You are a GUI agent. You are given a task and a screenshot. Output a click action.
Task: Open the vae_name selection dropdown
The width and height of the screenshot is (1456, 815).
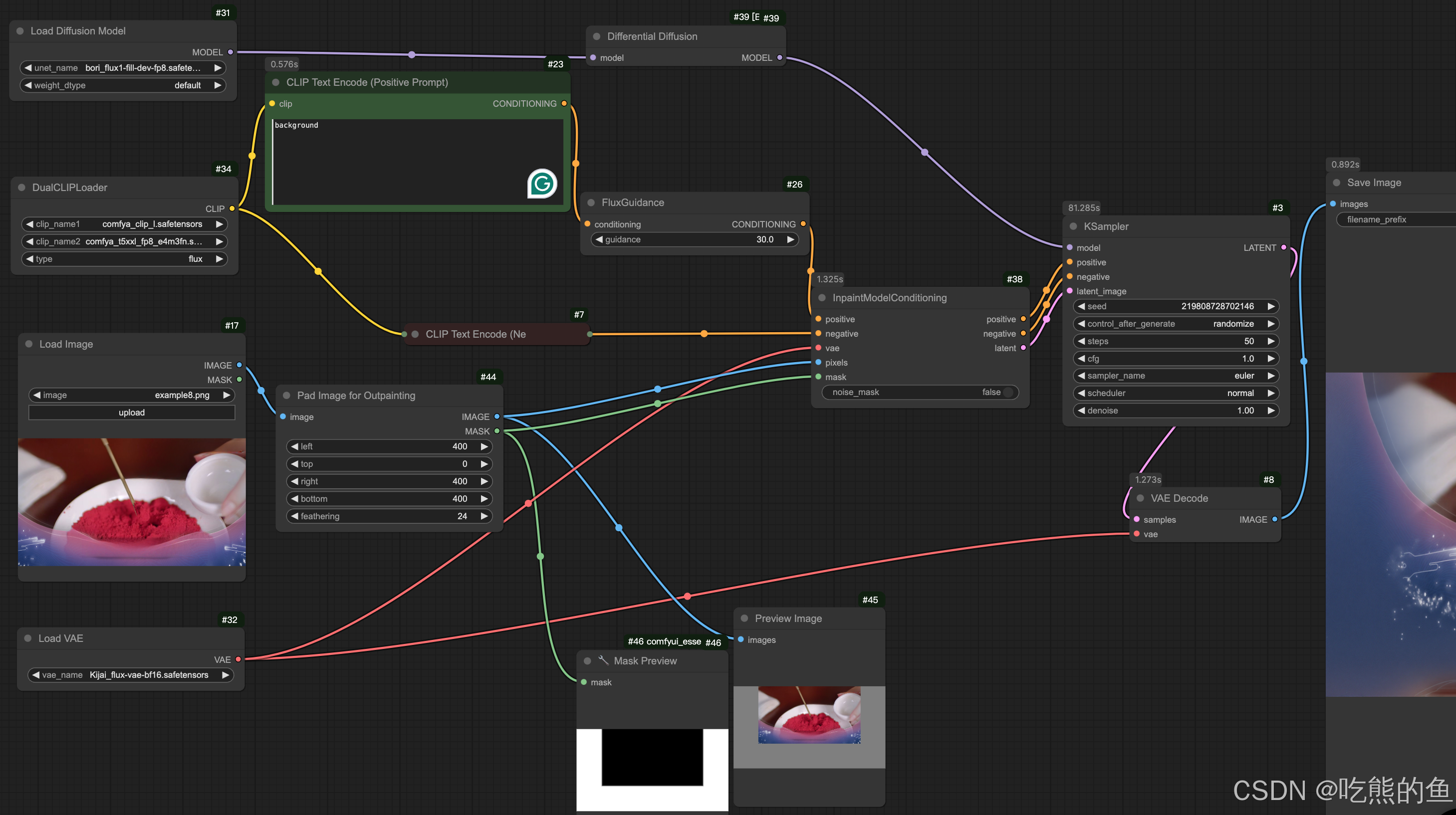(x=131, y=675)
